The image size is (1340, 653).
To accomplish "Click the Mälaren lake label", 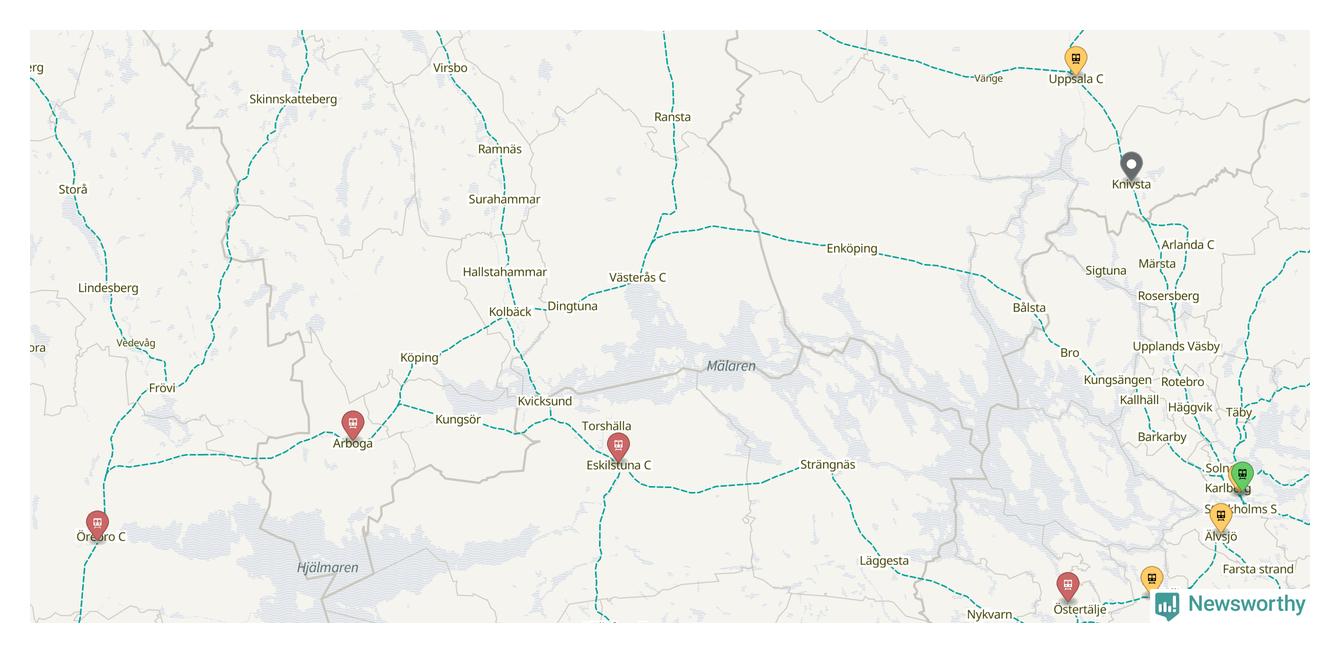I will coord(731,366).
